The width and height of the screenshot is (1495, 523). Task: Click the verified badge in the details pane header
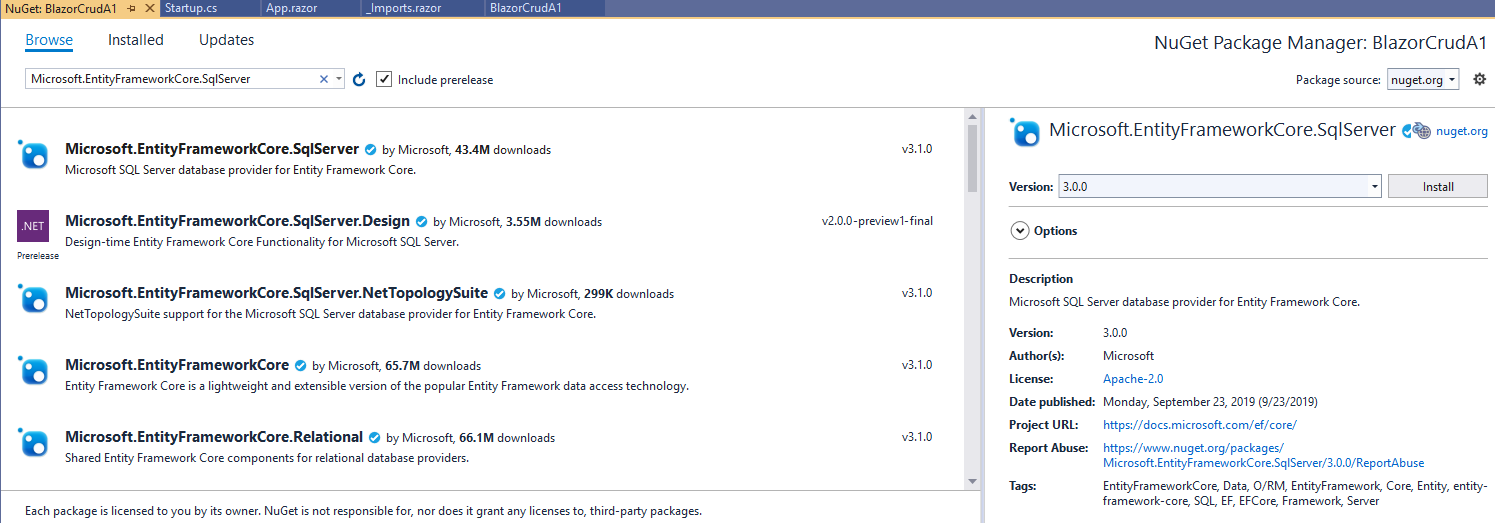pyautogui.click(x=1407, y=131)
